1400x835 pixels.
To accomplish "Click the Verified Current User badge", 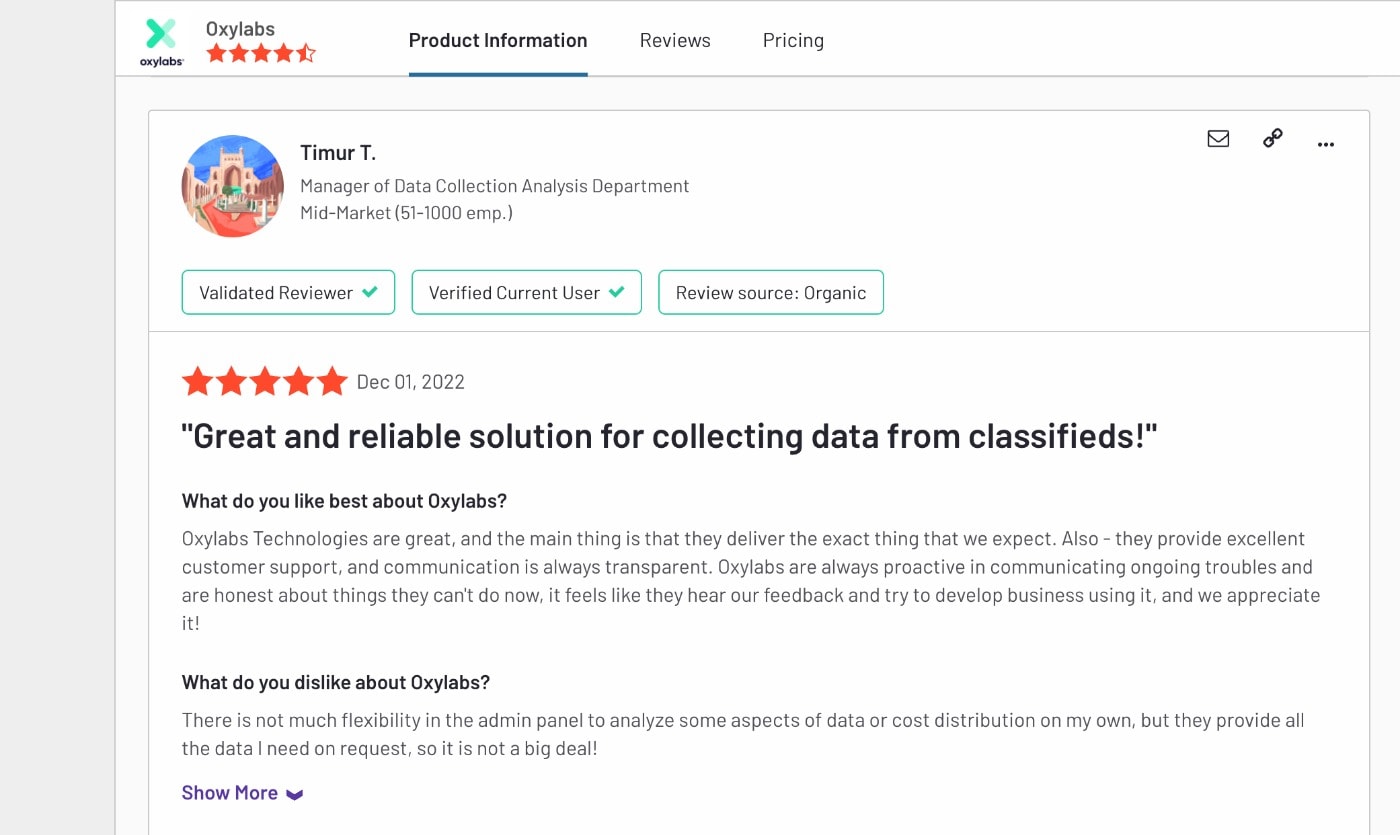I will click(x=515, y=293).
